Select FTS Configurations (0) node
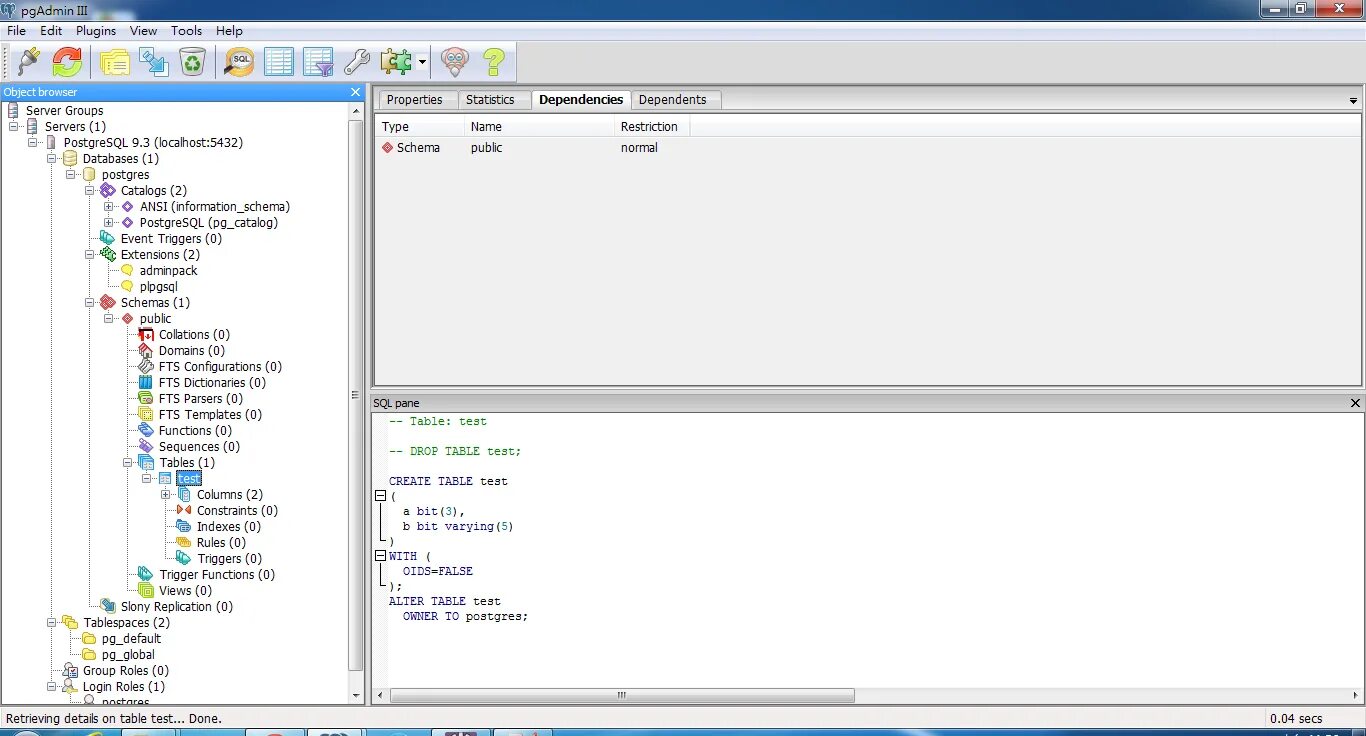The image size is (1366, 736). [x=220, y=367]
